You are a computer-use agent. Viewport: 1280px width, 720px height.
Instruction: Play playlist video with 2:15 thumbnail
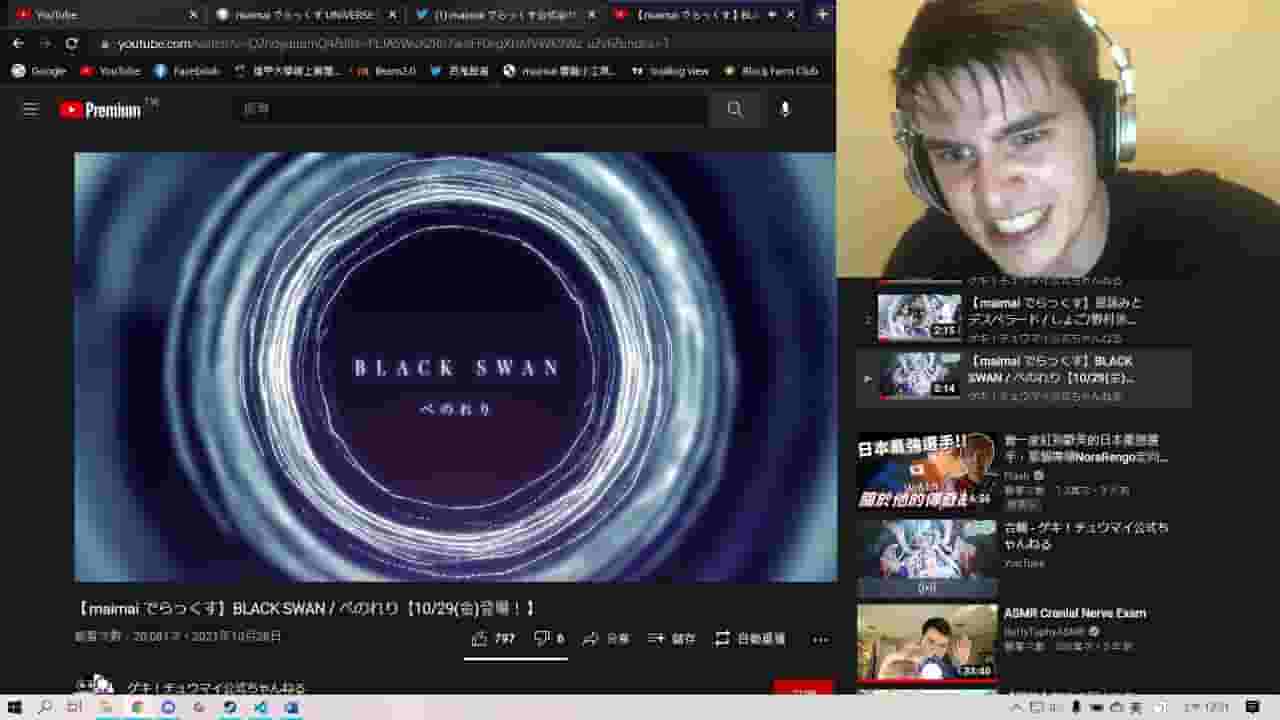click(918, 317)
